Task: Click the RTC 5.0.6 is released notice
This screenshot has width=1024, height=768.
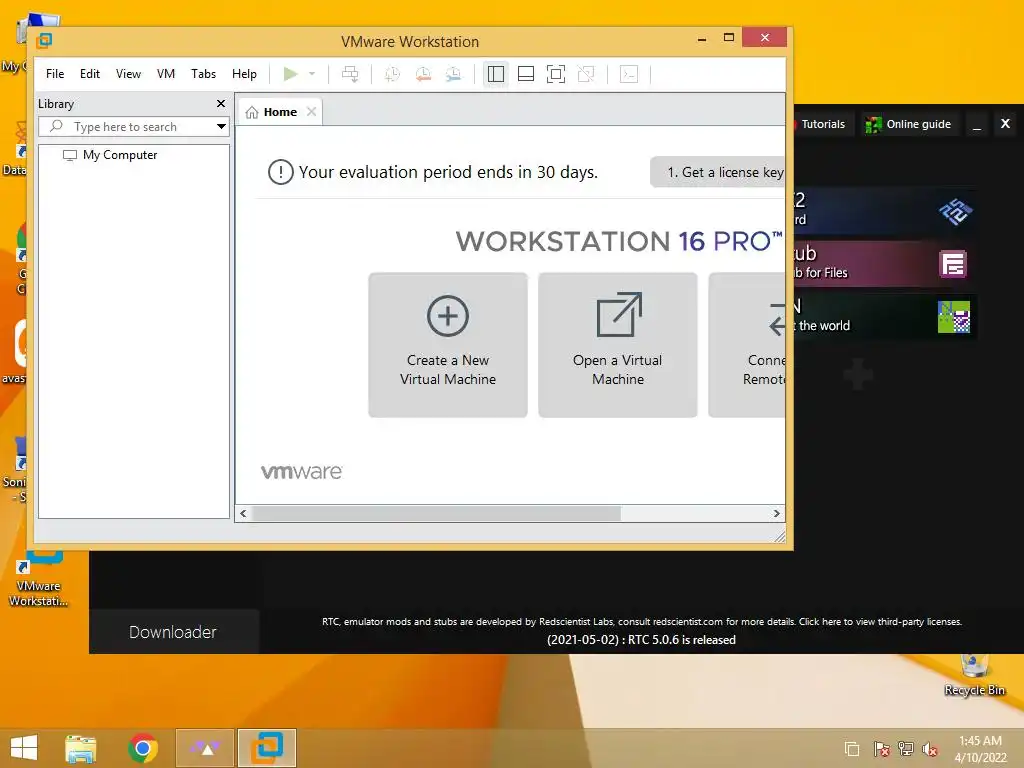Action: click(641, 640)
